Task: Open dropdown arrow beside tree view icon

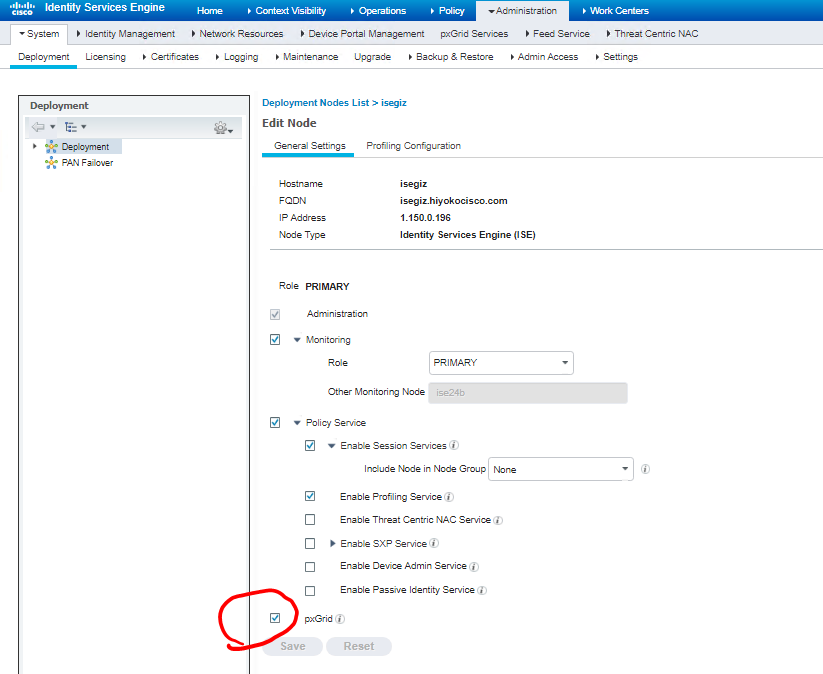Action: click(x=83, y=127)
